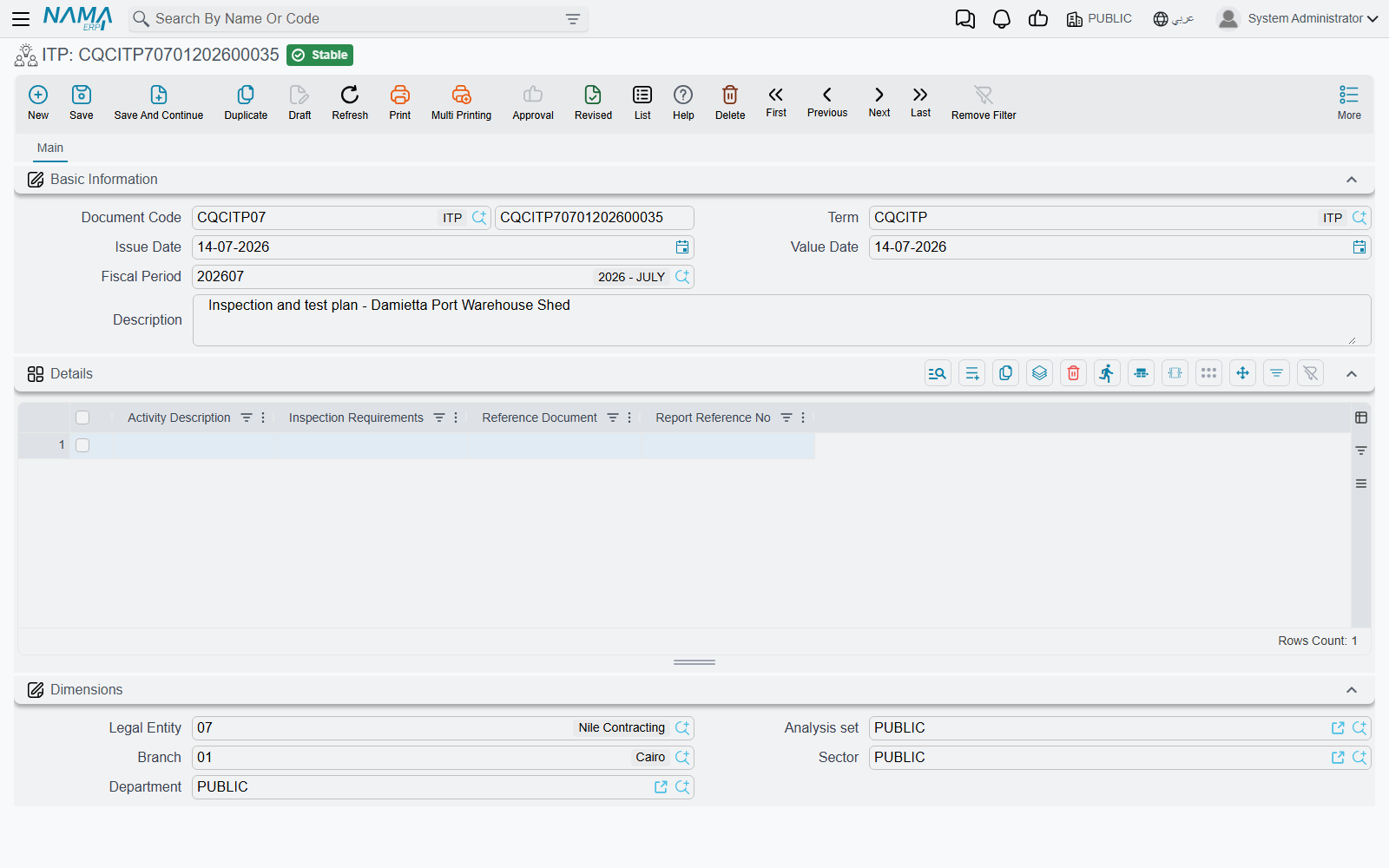Collapse the Details section
Image resolution: width=1389 pixels, height=868 pixels.
tap(1352, 374)
